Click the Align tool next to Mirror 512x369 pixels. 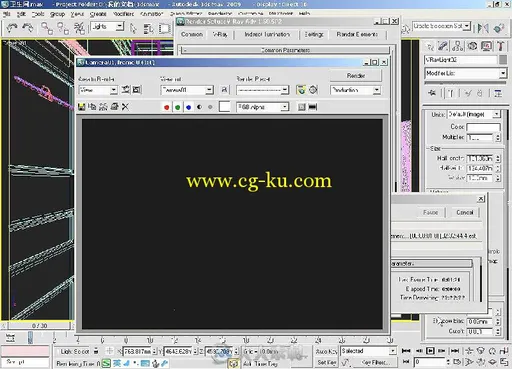point(499,28)
